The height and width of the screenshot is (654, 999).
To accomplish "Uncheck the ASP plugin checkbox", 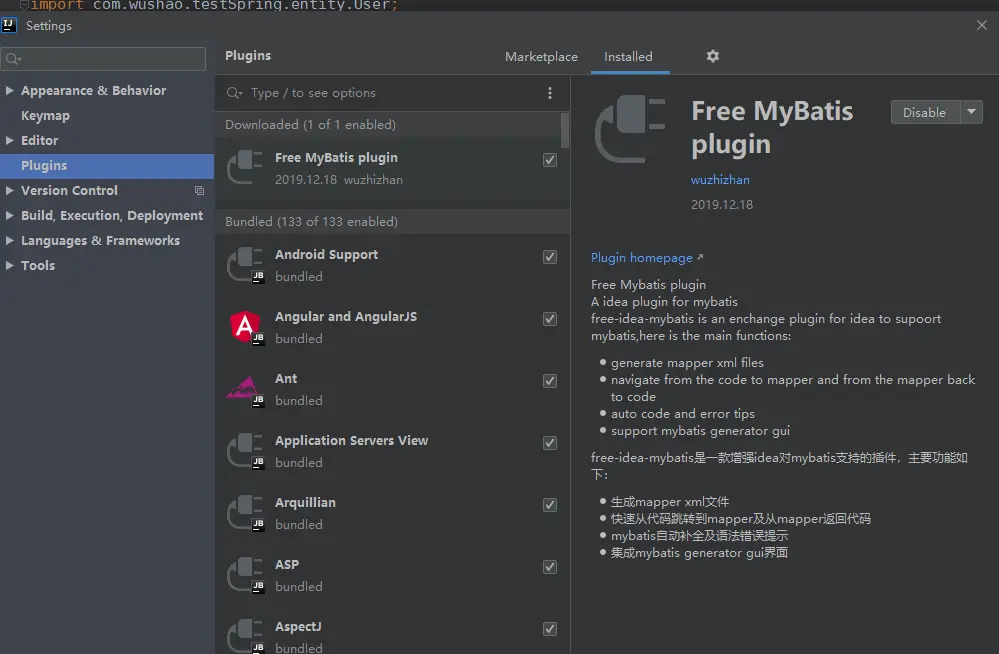I will [550, 567].
